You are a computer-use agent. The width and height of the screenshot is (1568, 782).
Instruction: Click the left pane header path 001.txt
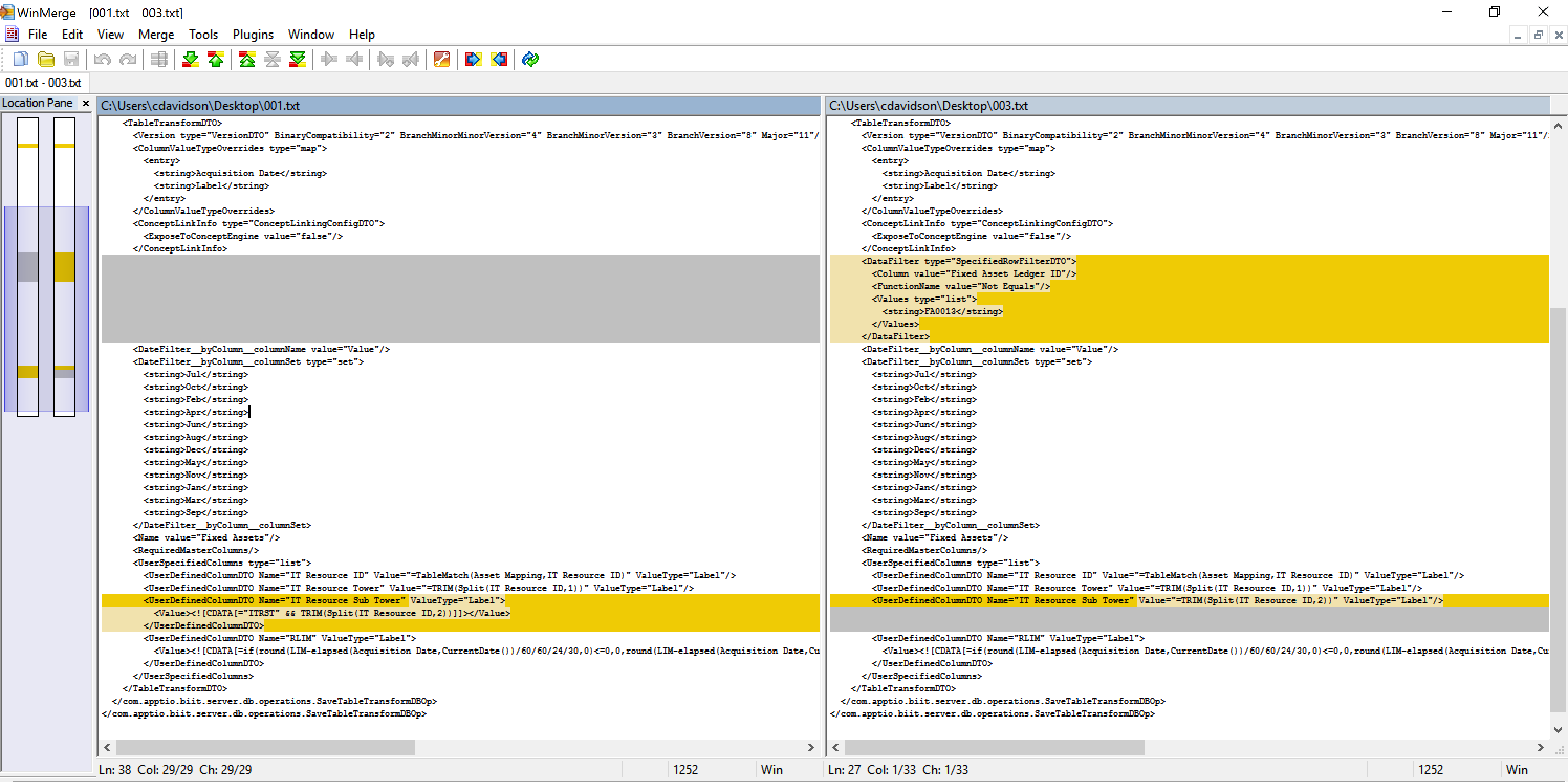coord(460,105)
